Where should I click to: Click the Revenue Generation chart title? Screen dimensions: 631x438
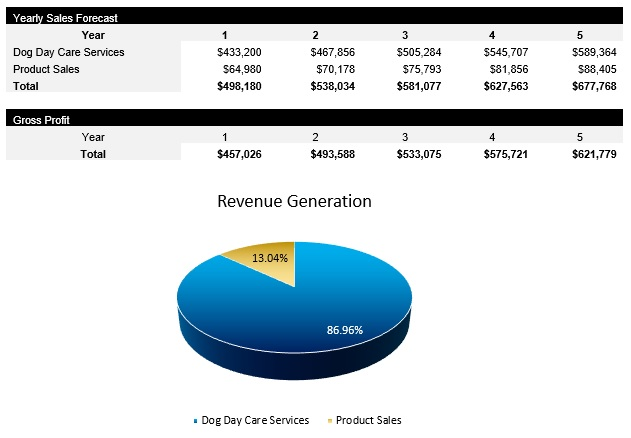tap(294, 201)
